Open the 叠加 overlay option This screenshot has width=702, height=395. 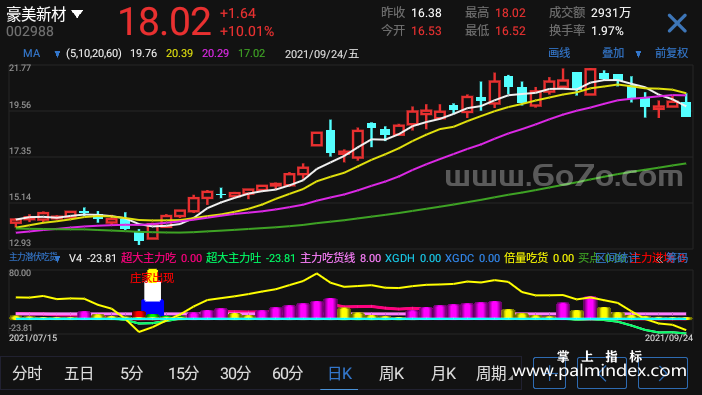tap(613, 53)
